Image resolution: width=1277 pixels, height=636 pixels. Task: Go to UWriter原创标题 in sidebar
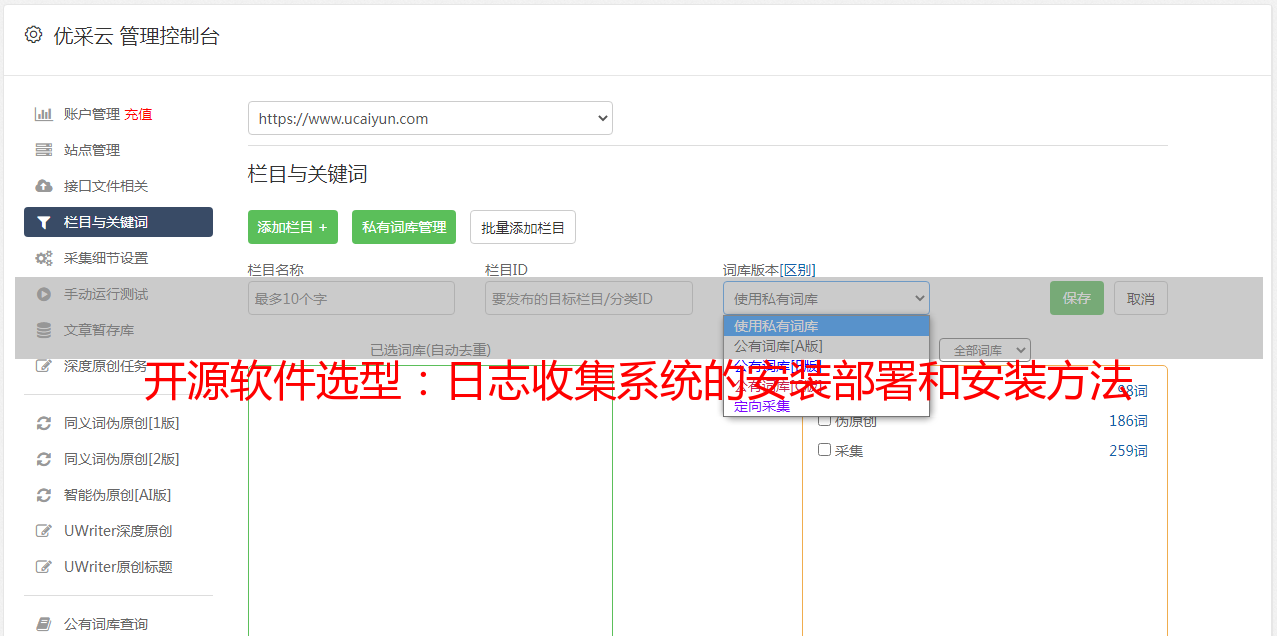(118, 567)
